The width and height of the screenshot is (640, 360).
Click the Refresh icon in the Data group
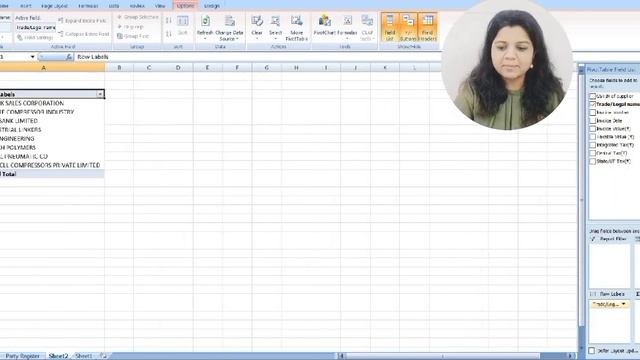[205, 21]
